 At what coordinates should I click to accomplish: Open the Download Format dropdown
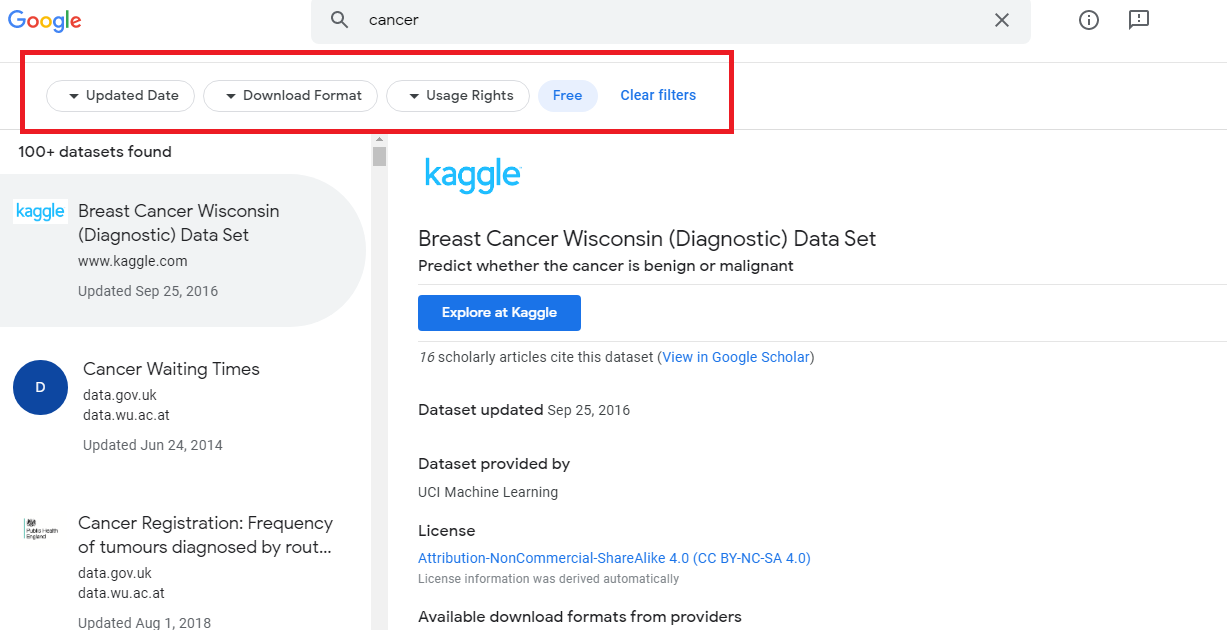290,96
